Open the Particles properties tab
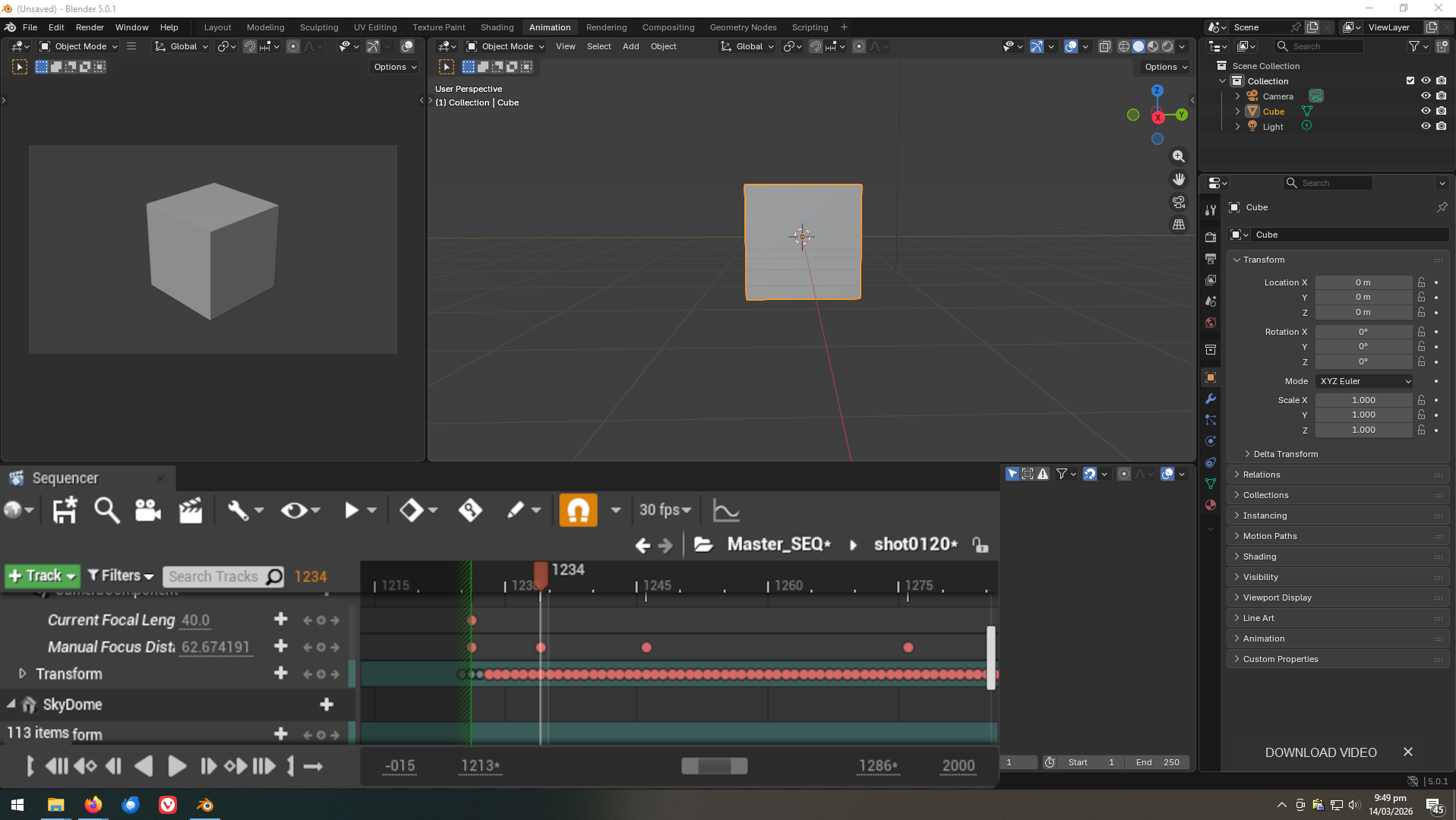1456x820 pixels. click(x=1211, y=420)
